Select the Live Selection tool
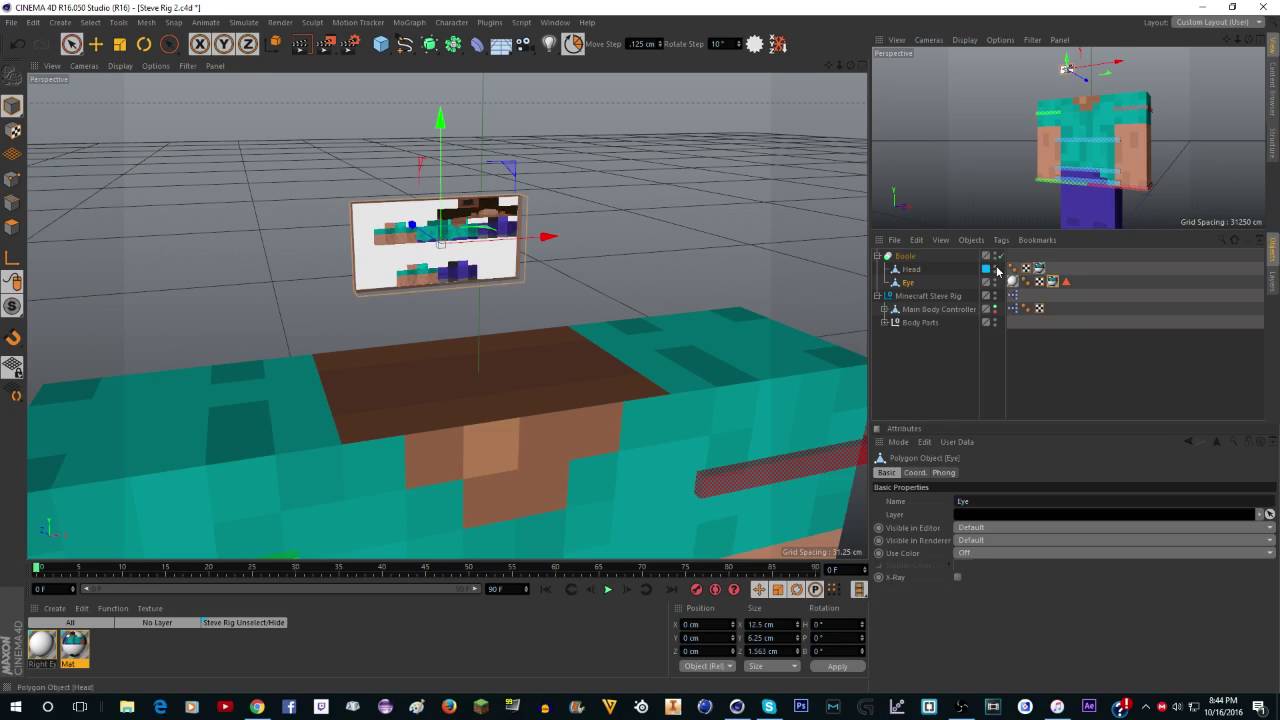1280x720 pixels. pos(71,44)
